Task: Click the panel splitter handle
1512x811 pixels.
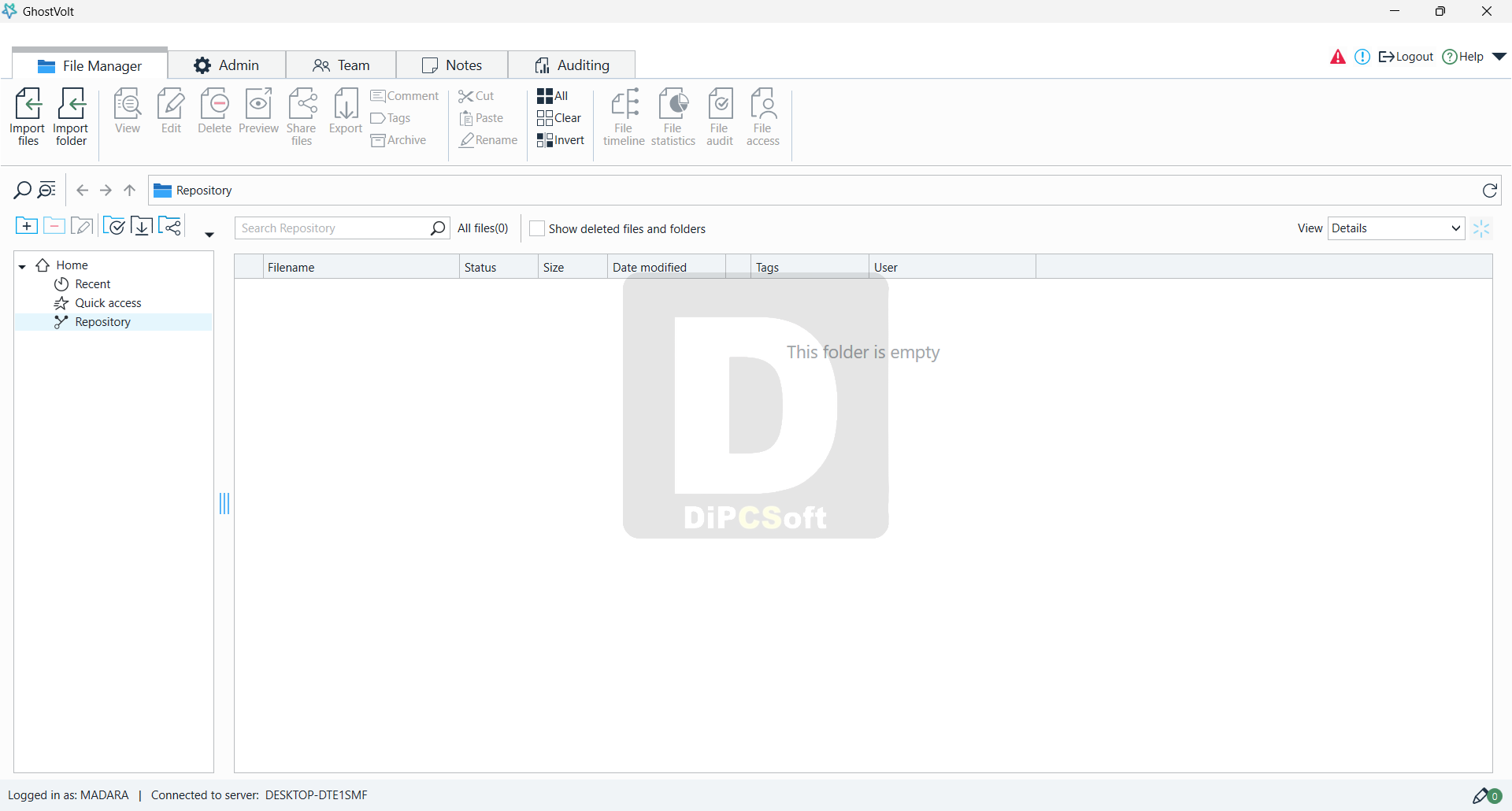Action: [x=224, y=503]
